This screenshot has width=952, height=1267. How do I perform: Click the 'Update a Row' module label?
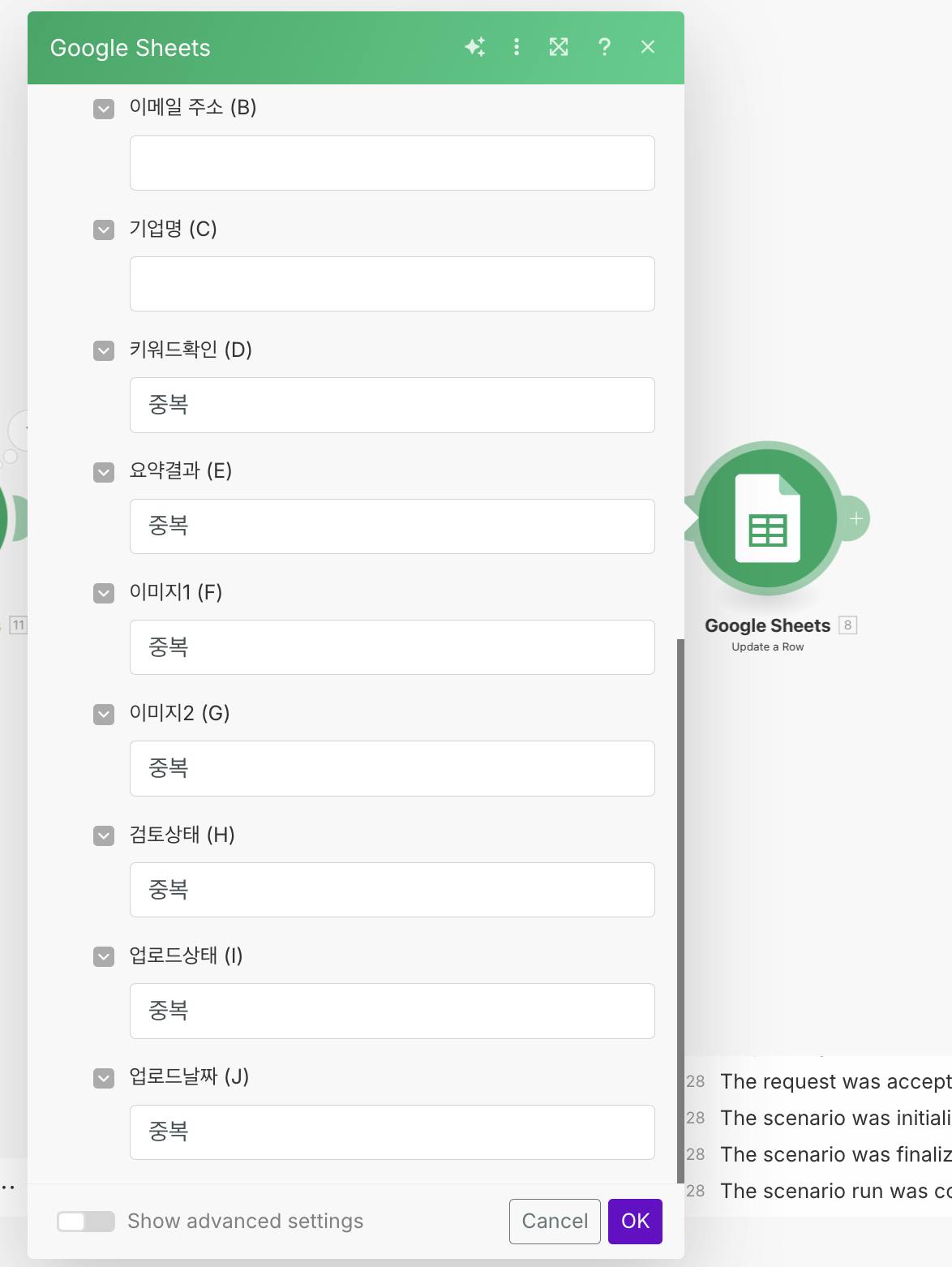pyautogui.click(x=767, y=646)
